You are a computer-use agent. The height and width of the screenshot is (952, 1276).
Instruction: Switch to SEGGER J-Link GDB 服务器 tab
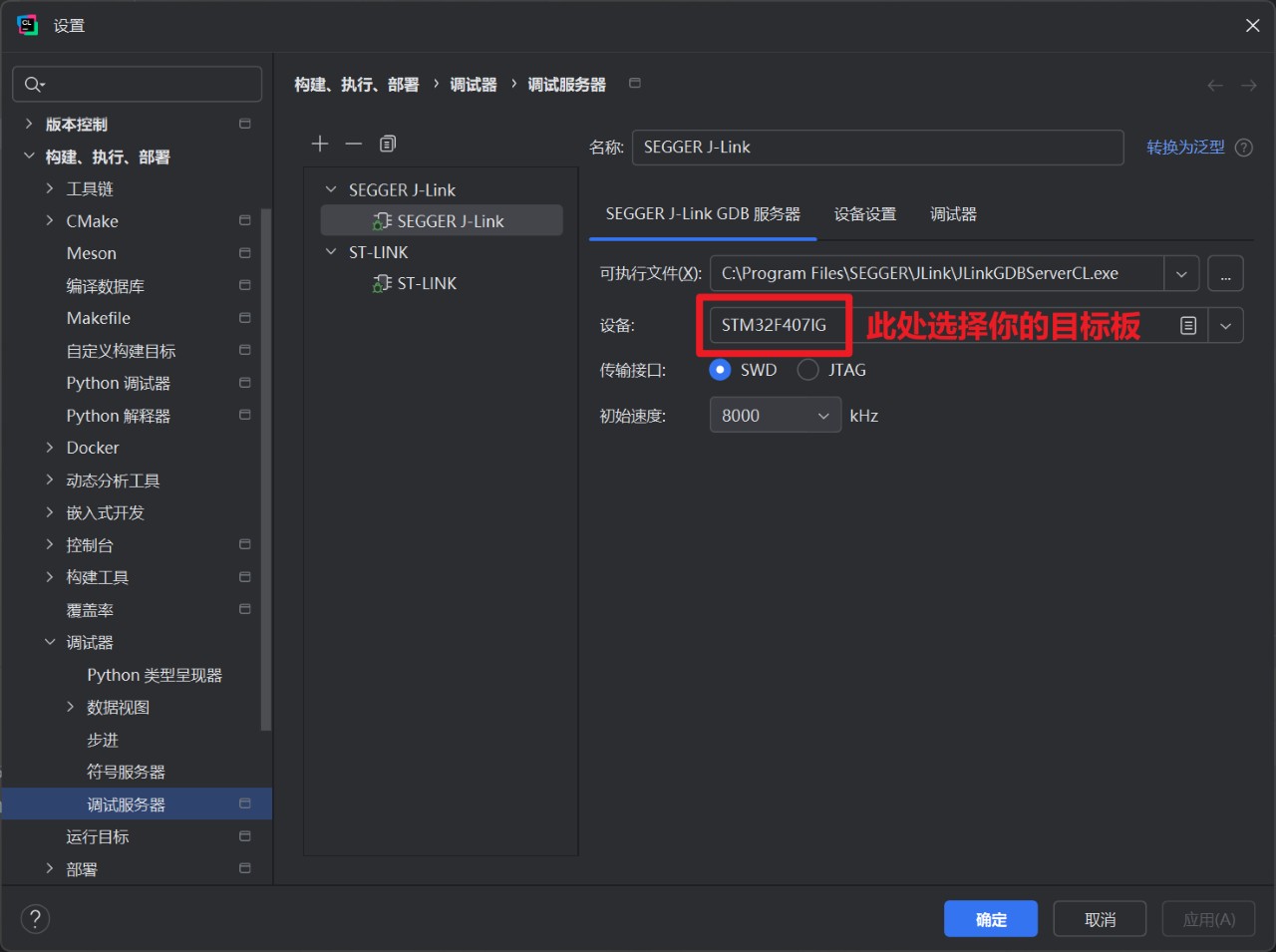pyautogui.click(x=703, y=214)
